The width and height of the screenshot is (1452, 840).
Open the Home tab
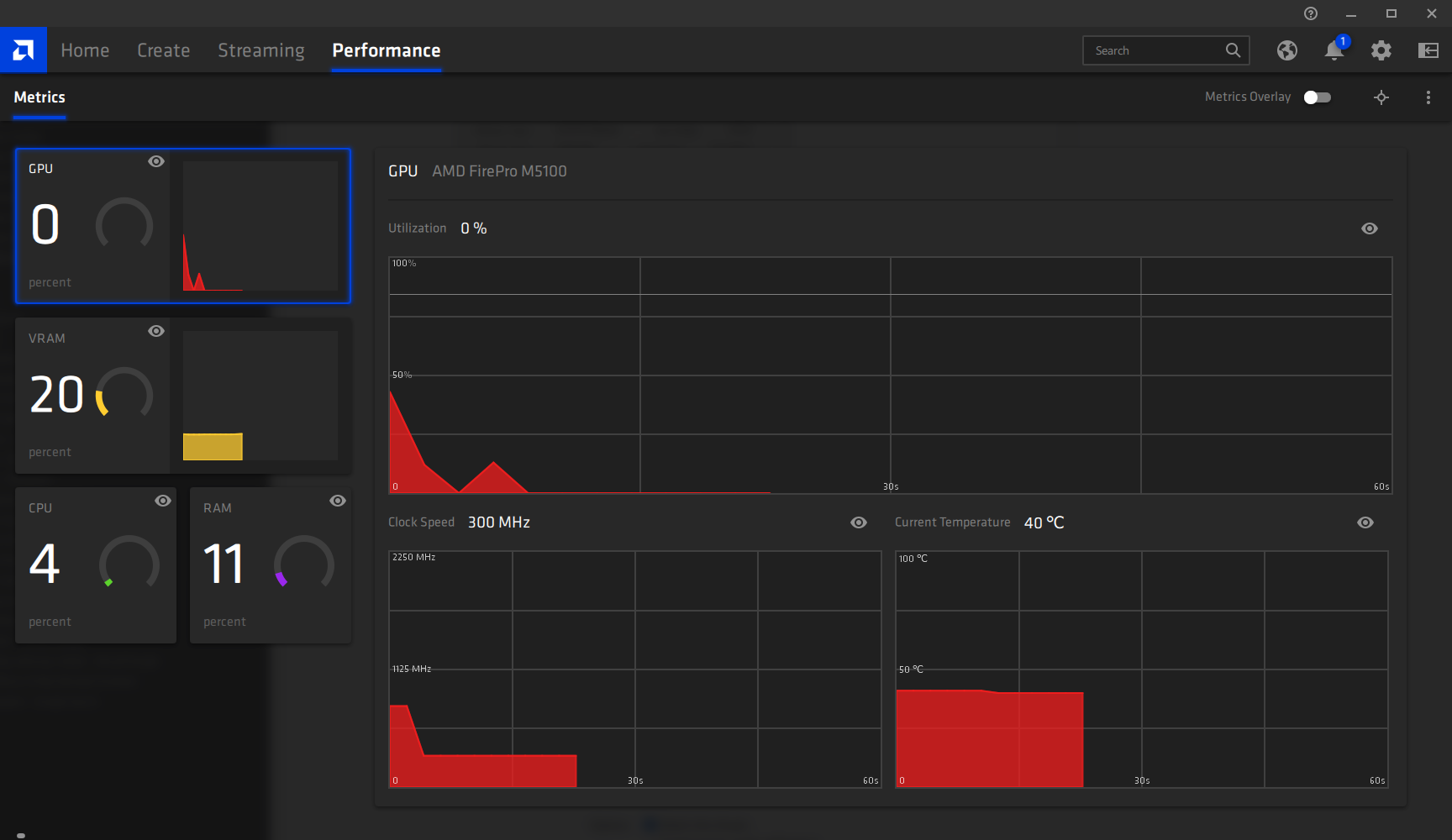point(85,50)
